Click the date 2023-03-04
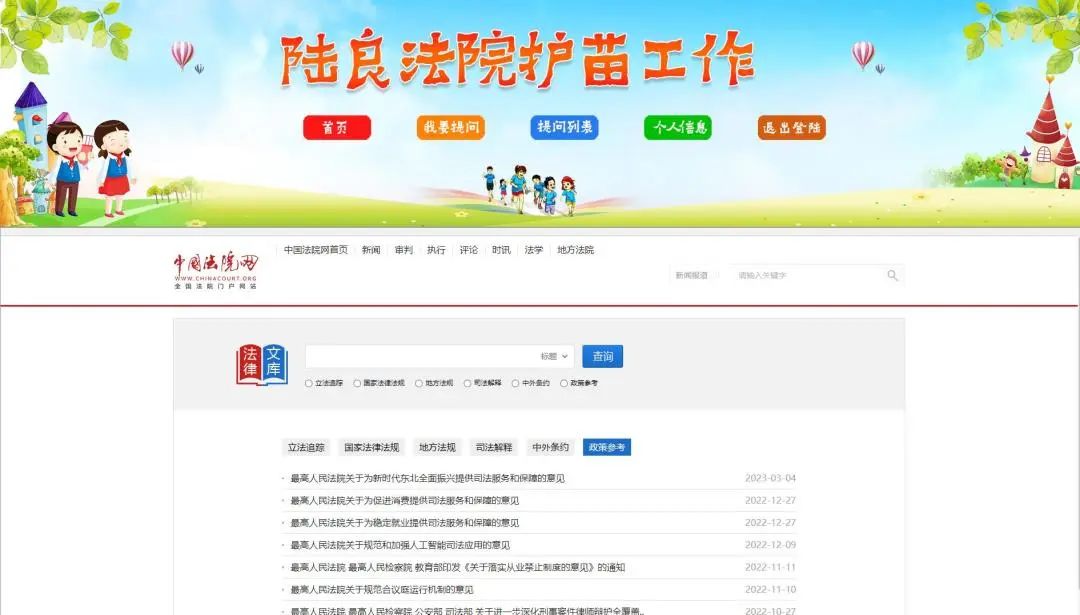 pos(770,478)
